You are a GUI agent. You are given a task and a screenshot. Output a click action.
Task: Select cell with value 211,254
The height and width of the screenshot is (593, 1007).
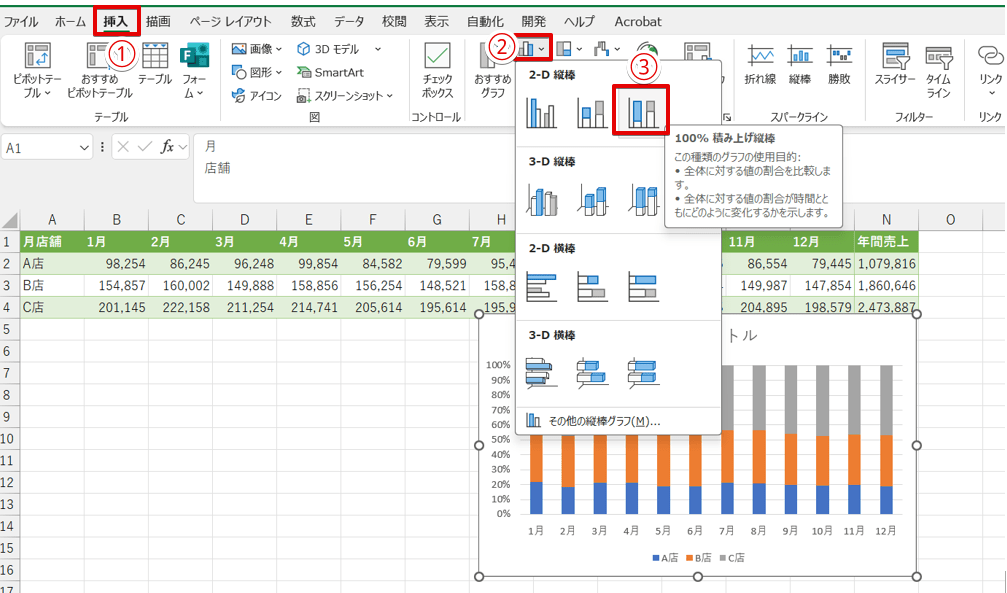coord(245,307)
